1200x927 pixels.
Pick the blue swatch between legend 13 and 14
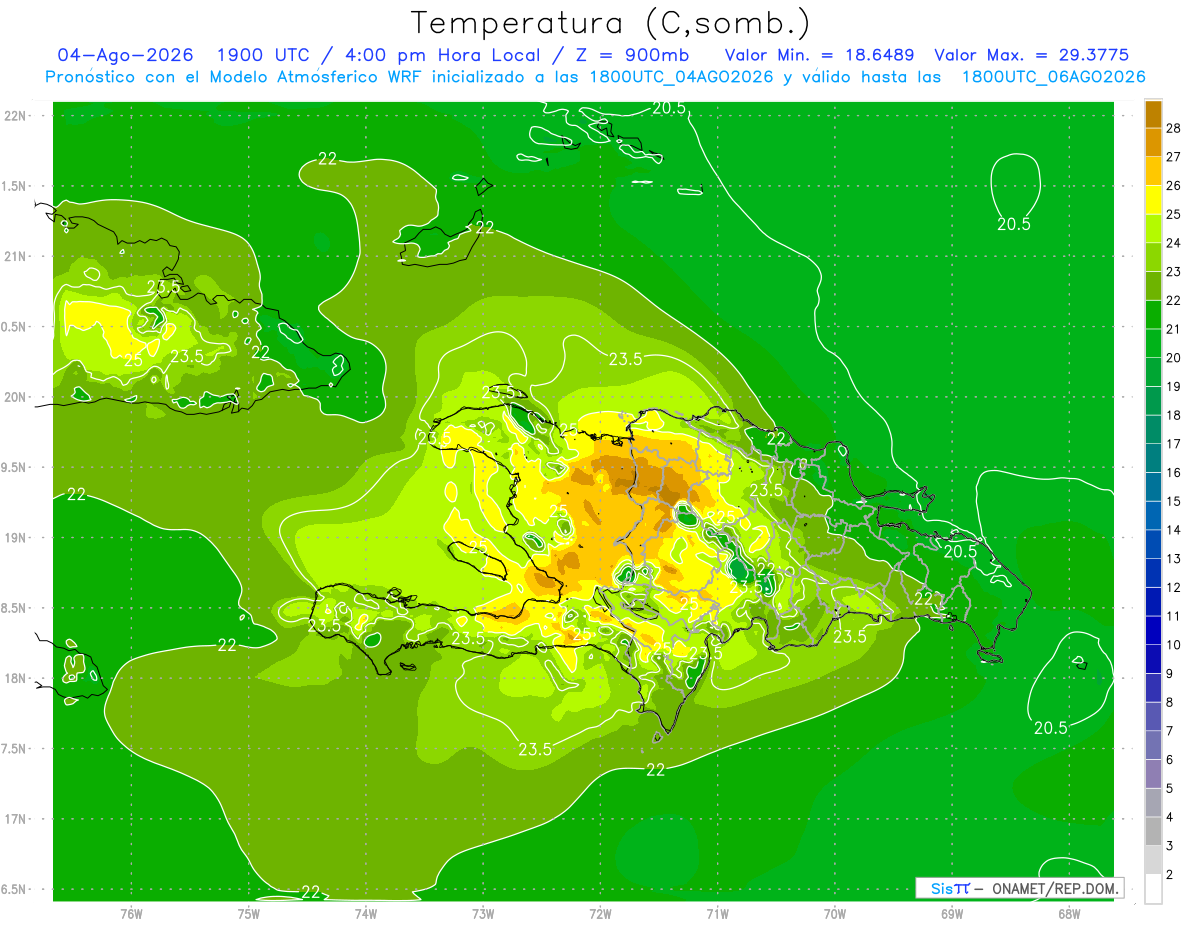coord(1153,544)
